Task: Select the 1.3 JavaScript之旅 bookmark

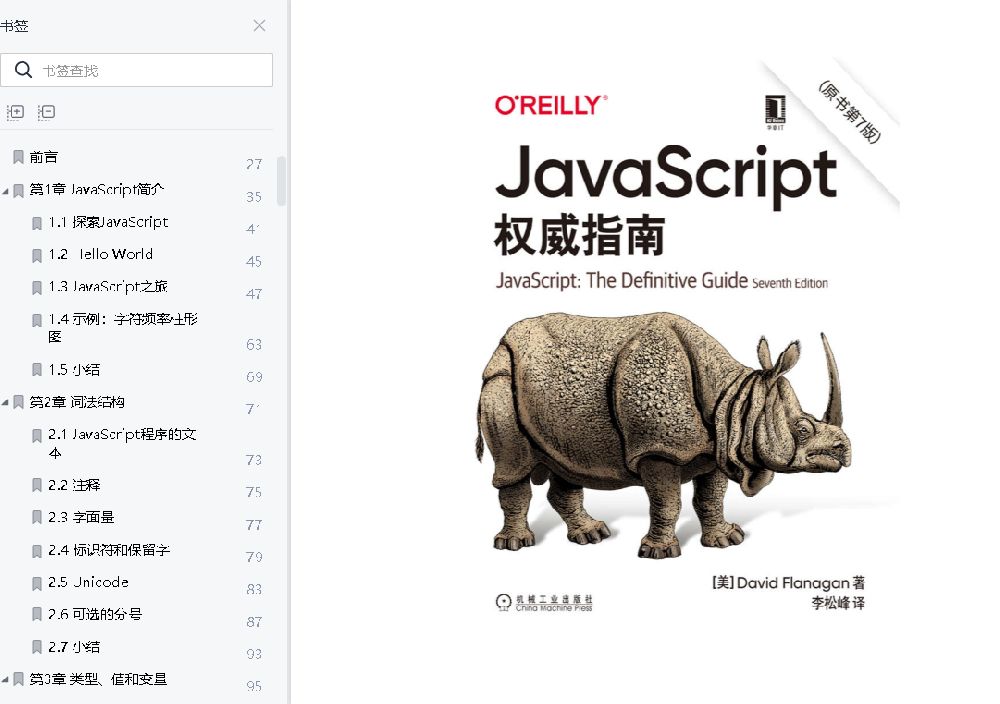Action: point(110,287)
